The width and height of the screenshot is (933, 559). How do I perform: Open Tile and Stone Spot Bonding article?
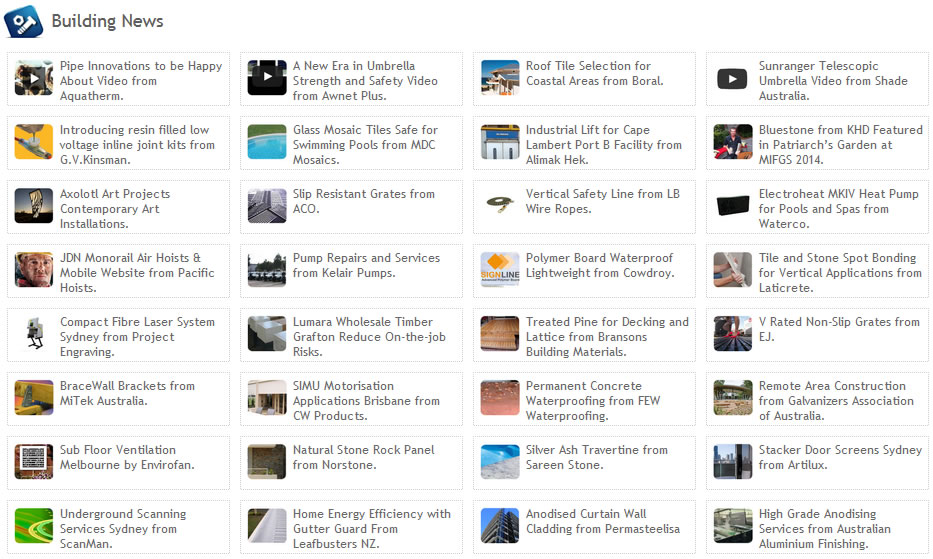click(x=840, y=273)
